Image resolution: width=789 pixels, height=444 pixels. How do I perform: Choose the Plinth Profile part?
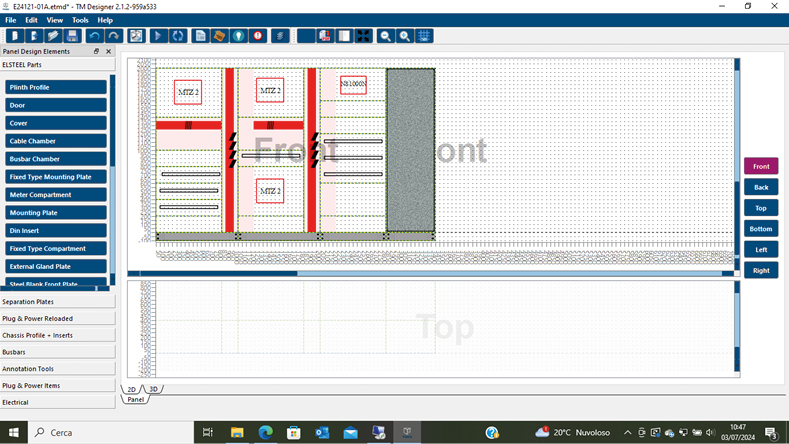[56, 87]
